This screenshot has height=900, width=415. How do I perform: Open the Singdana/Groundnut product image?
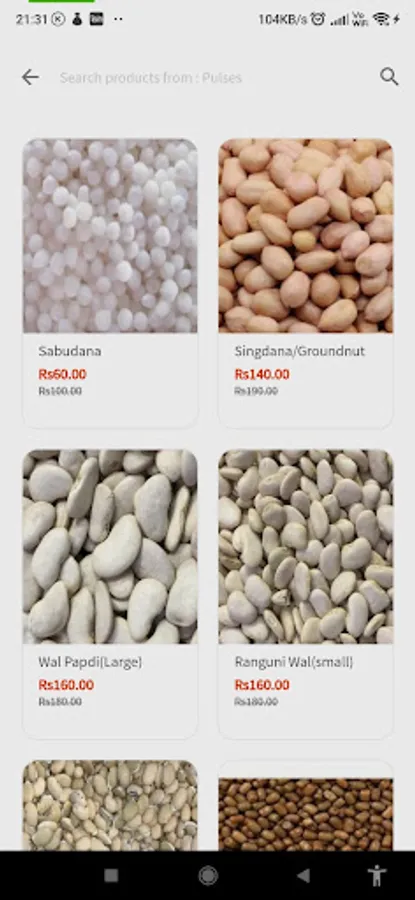point(306,235)
